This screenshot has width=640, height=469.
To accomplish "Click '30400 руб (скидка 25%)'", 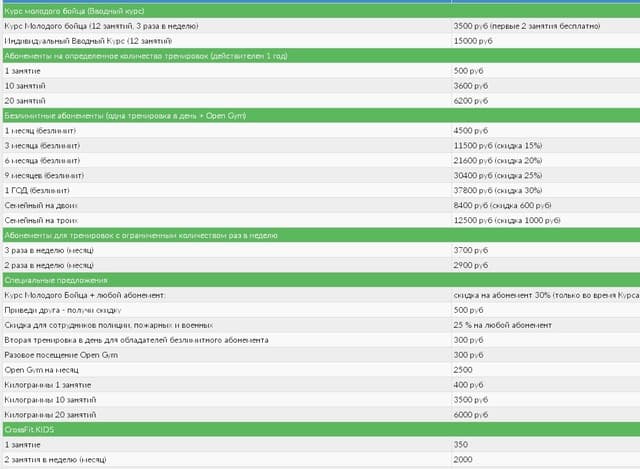I will [x=498, y=176].
